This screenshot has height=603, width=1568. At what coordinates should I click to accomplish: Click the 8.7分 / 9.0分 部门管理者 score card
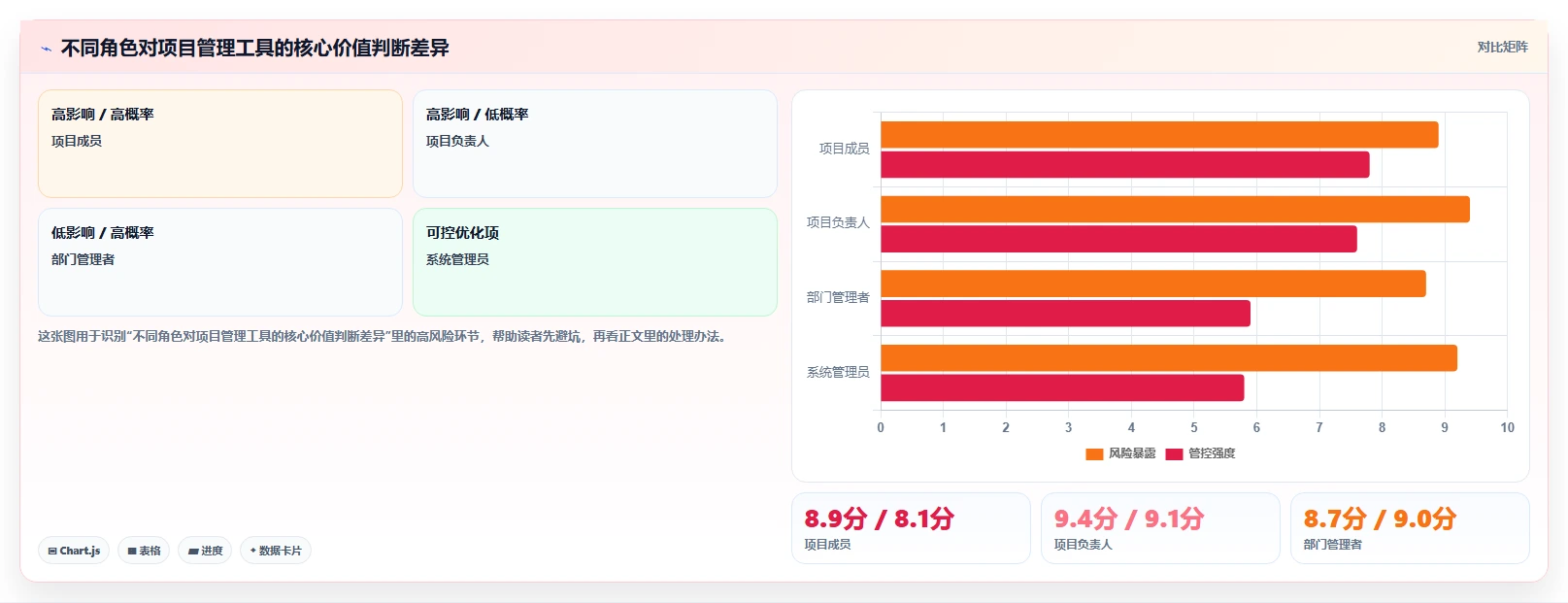(1410, 528)
